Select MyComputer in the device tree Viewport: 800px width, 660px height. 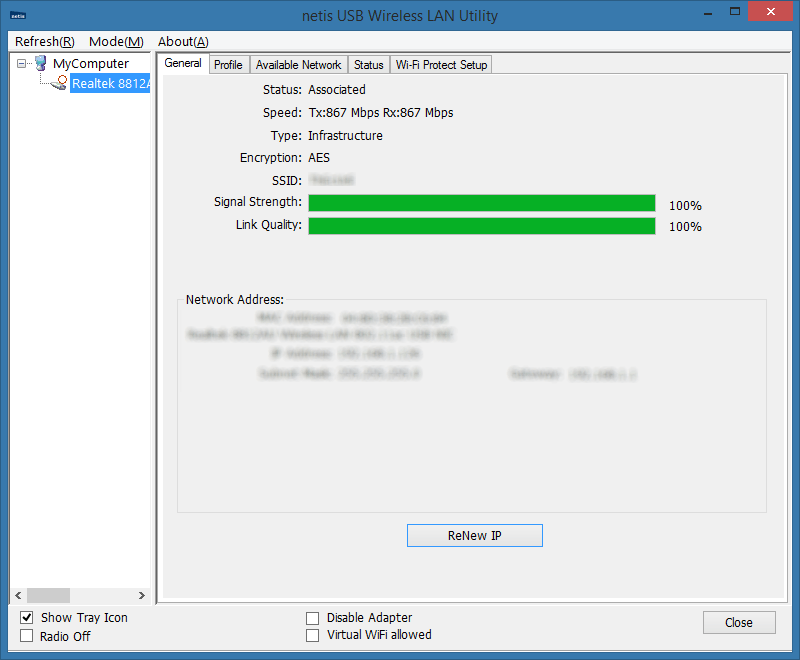click(91, 64)
